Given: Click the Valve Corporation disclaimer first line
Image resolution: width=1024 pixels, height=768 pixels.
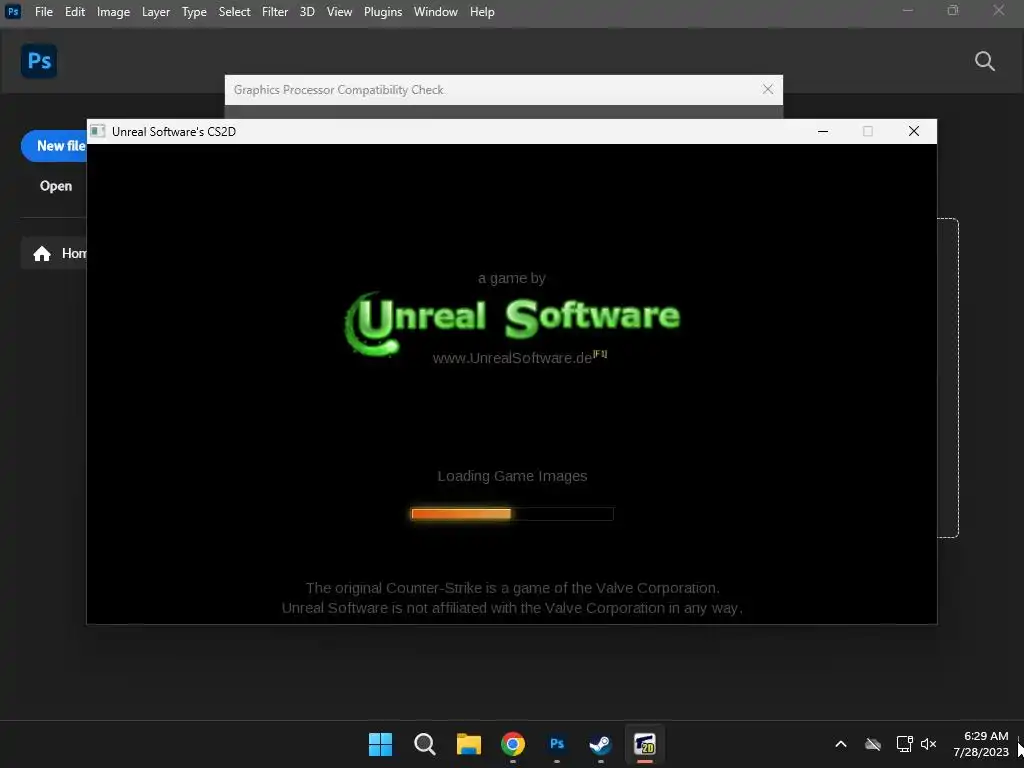Looking at the screenshot, I should (512, 588).
